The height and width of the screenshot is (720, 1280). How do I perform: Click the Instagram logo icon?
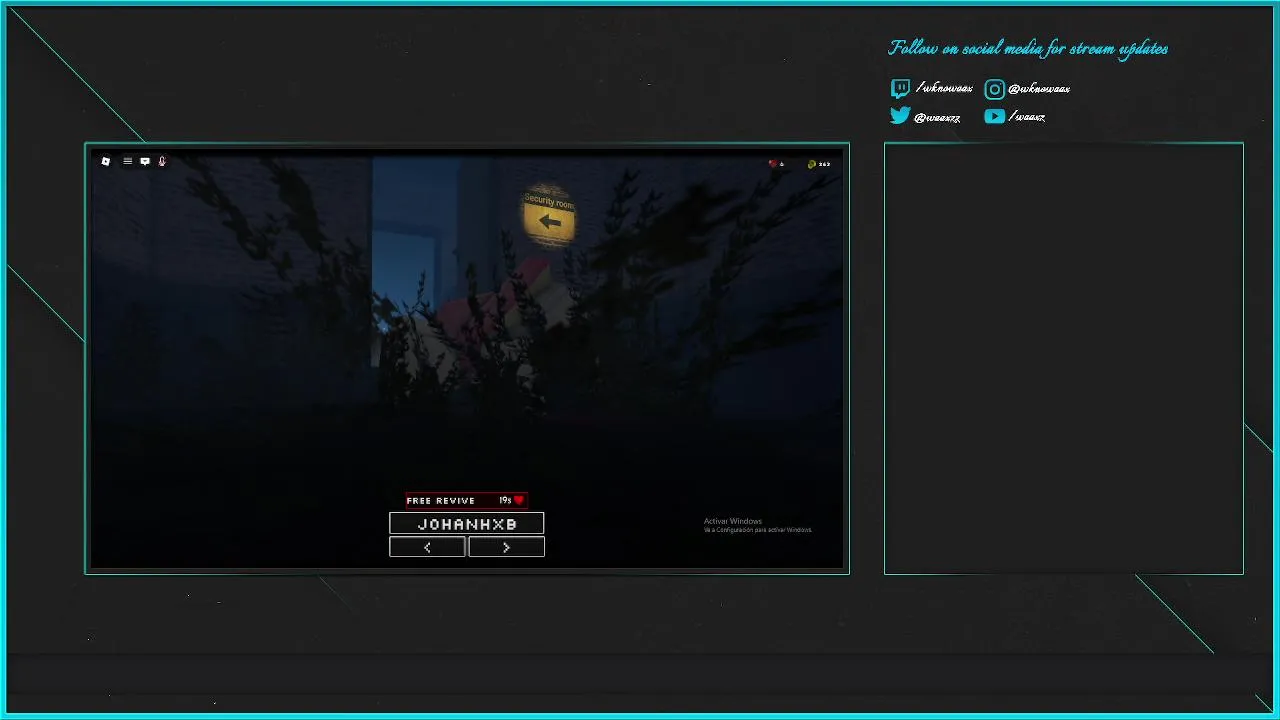tap(994, 89)
